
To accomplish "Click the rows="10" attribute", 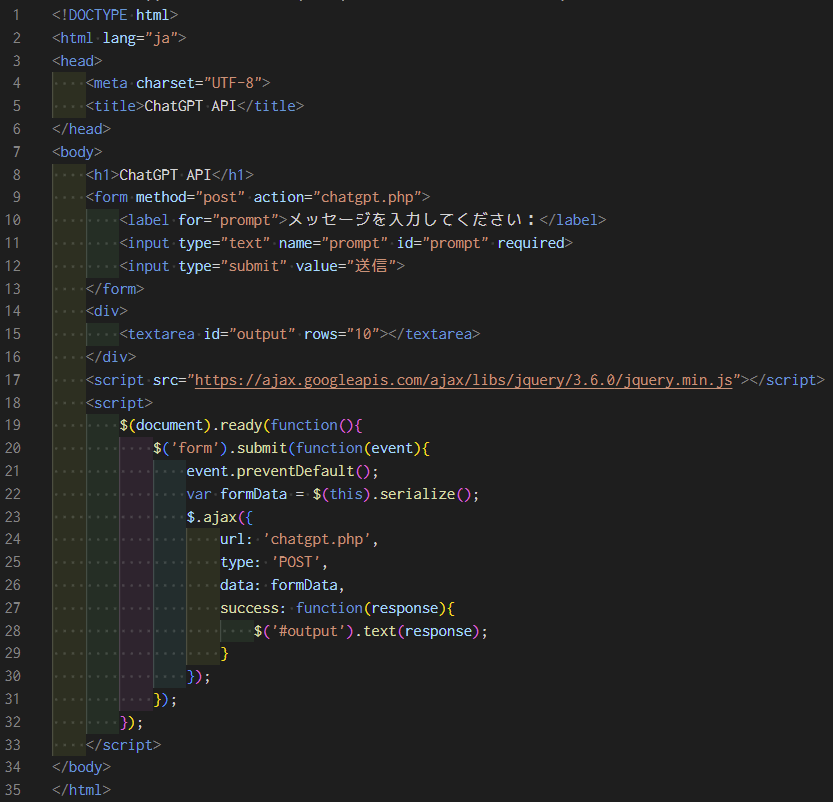I will point(342,334).
